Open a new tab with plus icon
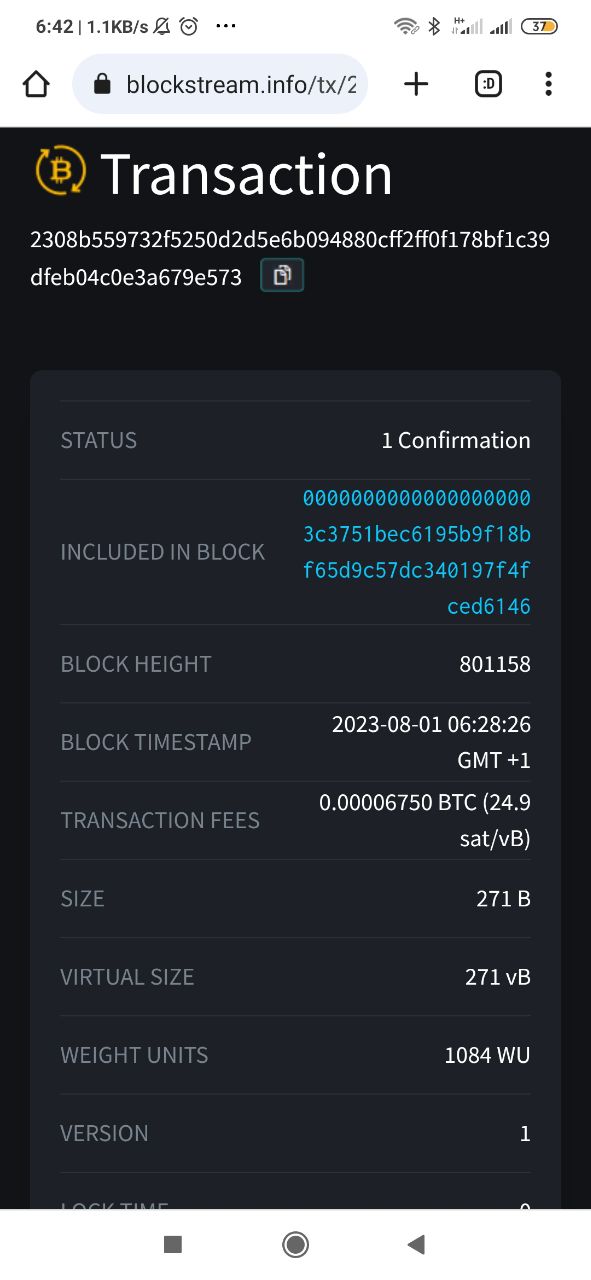The image size is (591, 1280). coord(416,84)
